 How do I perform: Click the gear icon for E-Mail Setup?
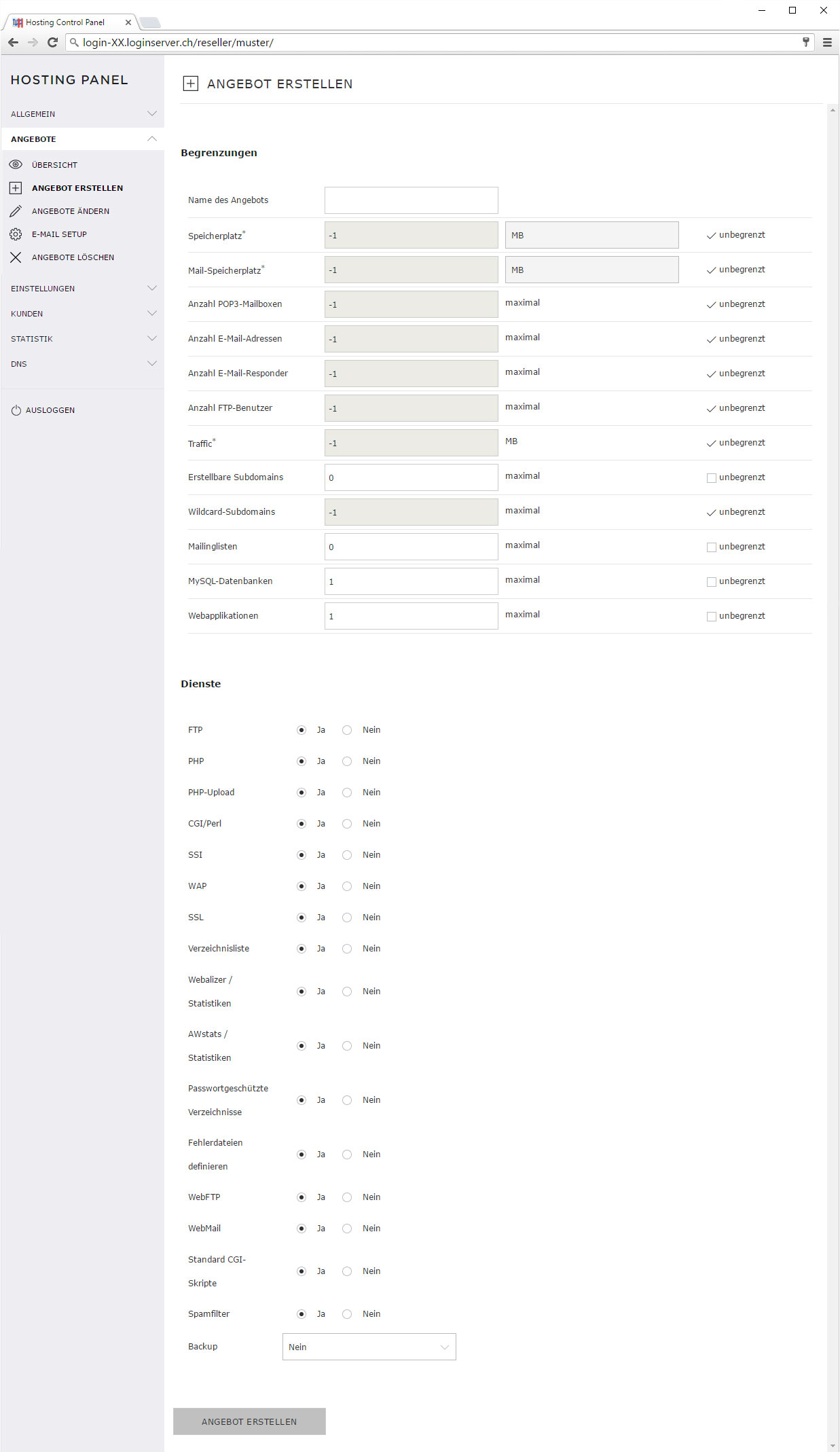coord(16,234)
